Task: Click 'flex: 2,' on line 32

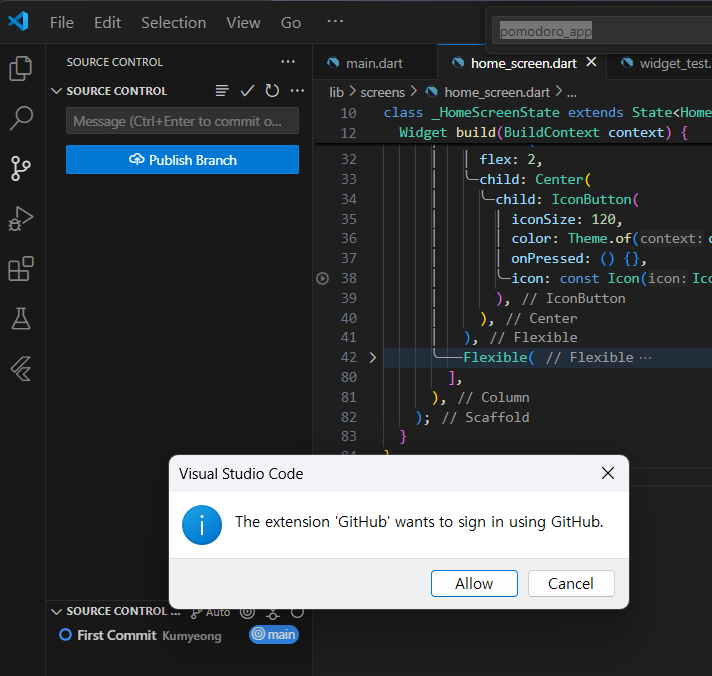Action: coord(511,159)
